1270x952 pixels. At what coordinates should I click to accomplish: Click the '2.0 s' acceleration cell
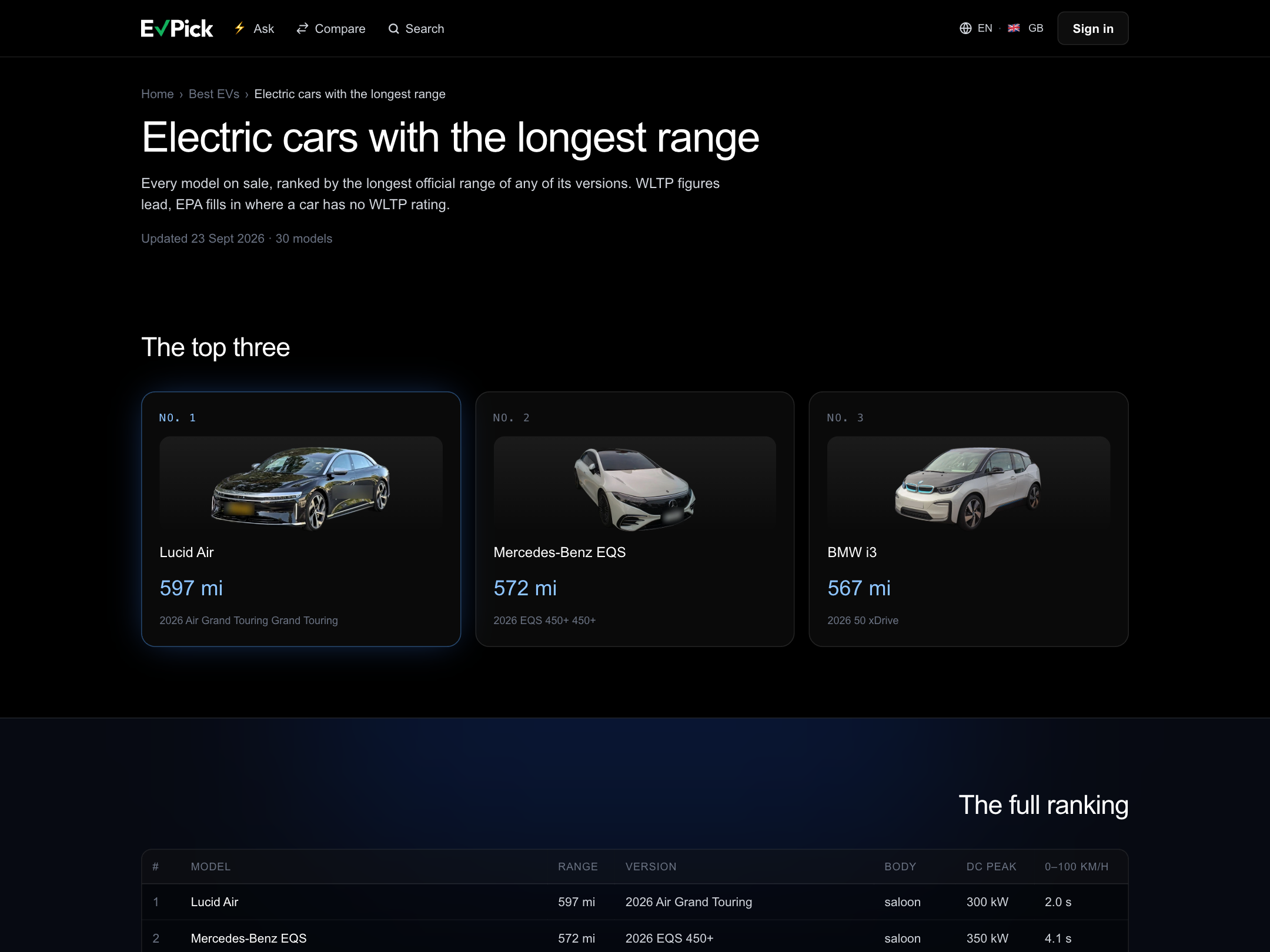pos(1058,902)
